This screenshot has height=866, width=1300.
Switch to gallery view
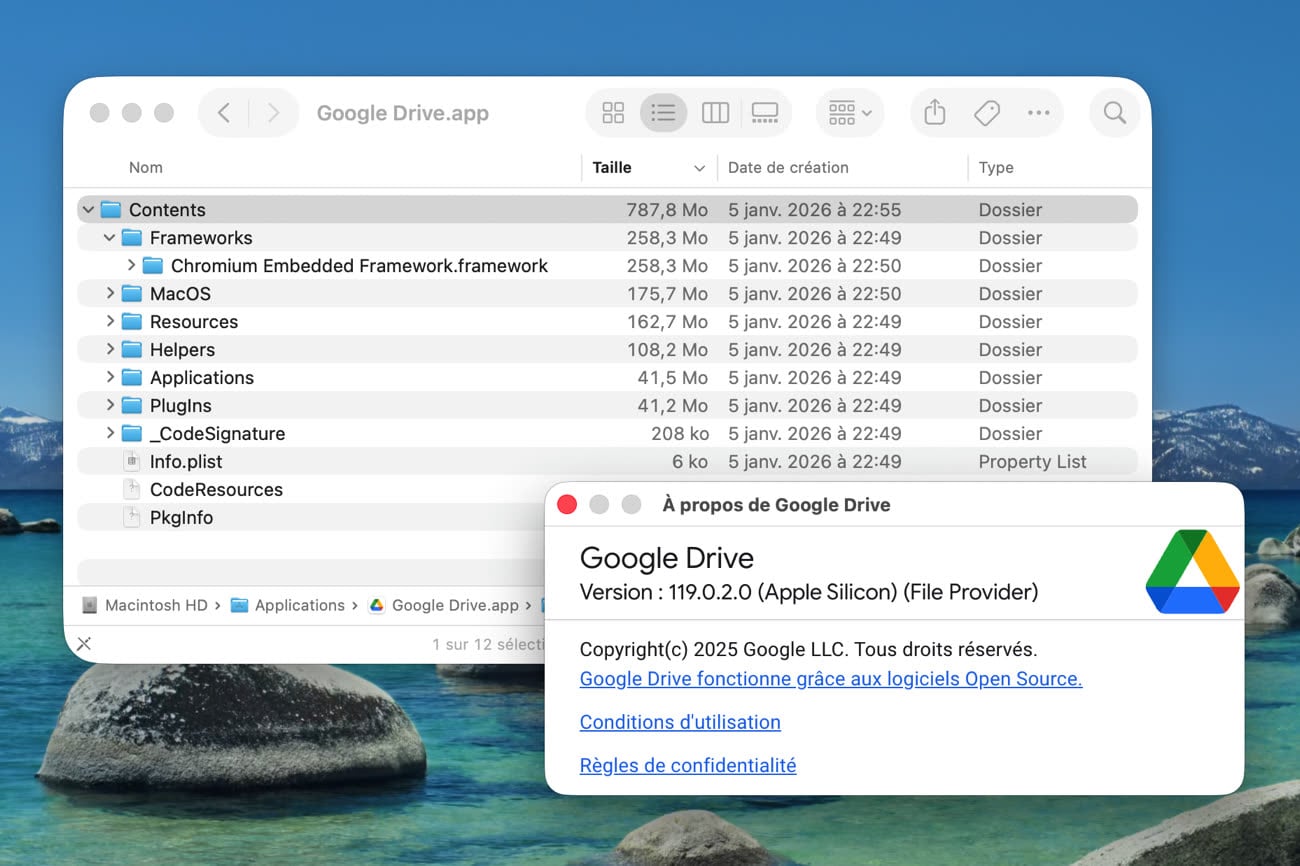765,113
